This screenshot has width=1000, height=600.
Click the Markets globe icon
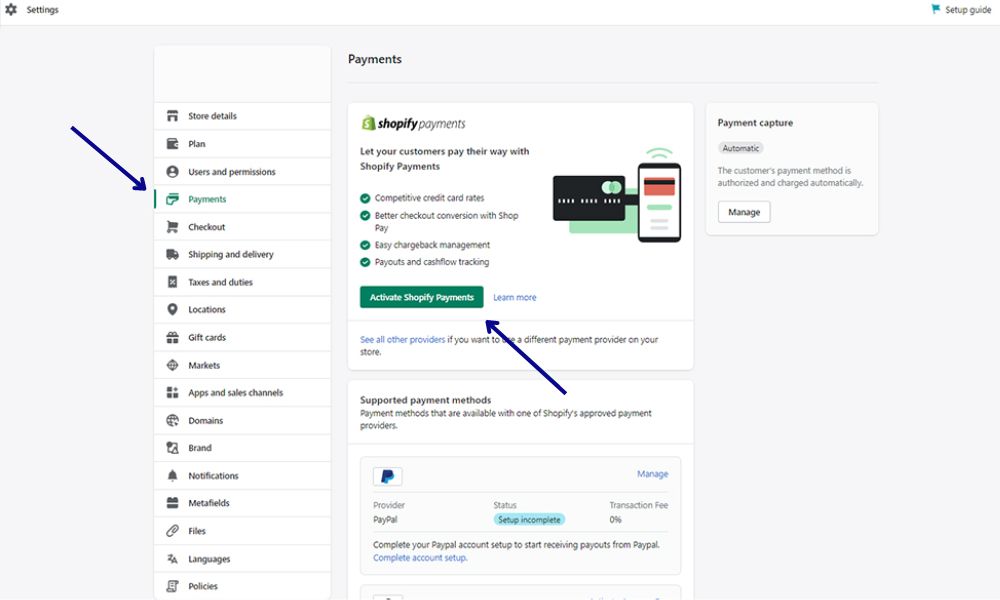172,365
